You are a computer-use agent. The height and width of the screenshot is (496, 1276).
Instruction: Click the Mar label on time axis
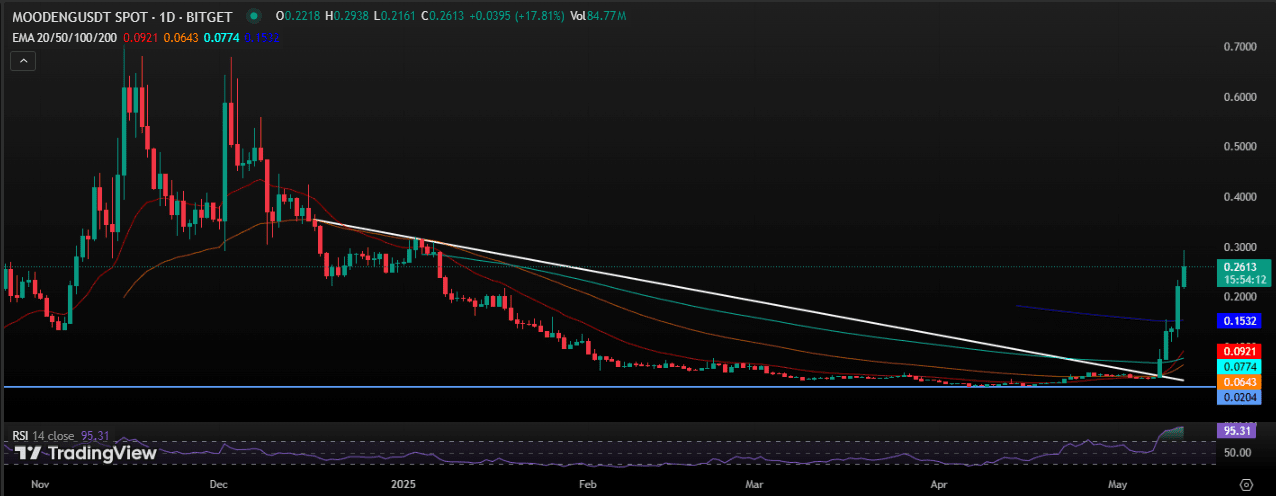point(755,484)
